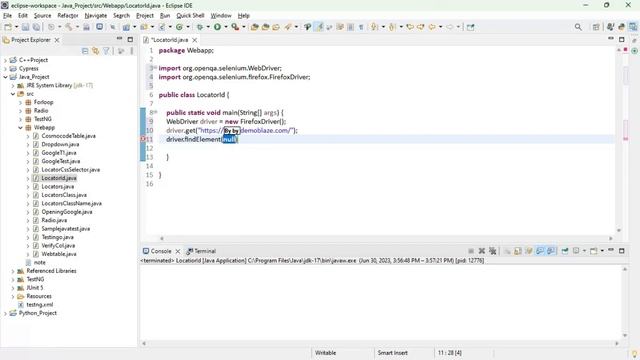Select Dropdown.java in Project Explorer
Image resolution: width=640 pixels, height=360 pixels.
coord(60,144)
